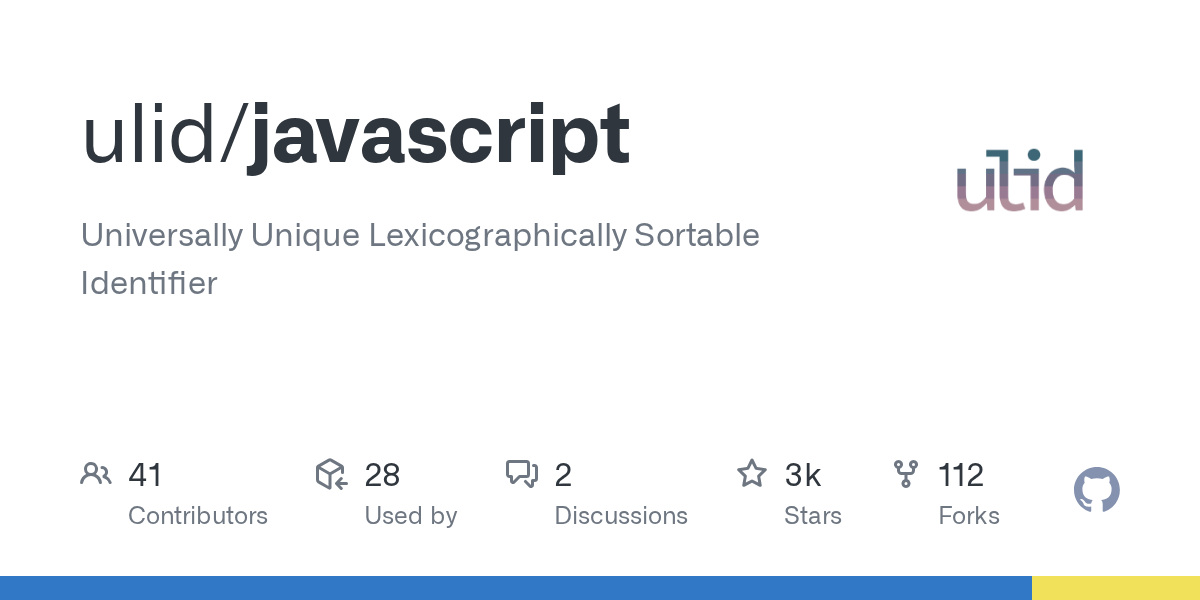Image resolution: width=1200 pixels, height=600 pixels.
Task: Click the 41 contributors count
Action: click(145, 475)
